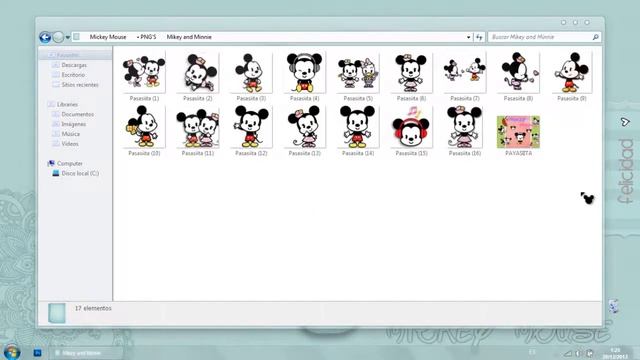The image size is (640, 360).
Task: Open Sitios recientes in the sidebar
Action: coord(80,84)
